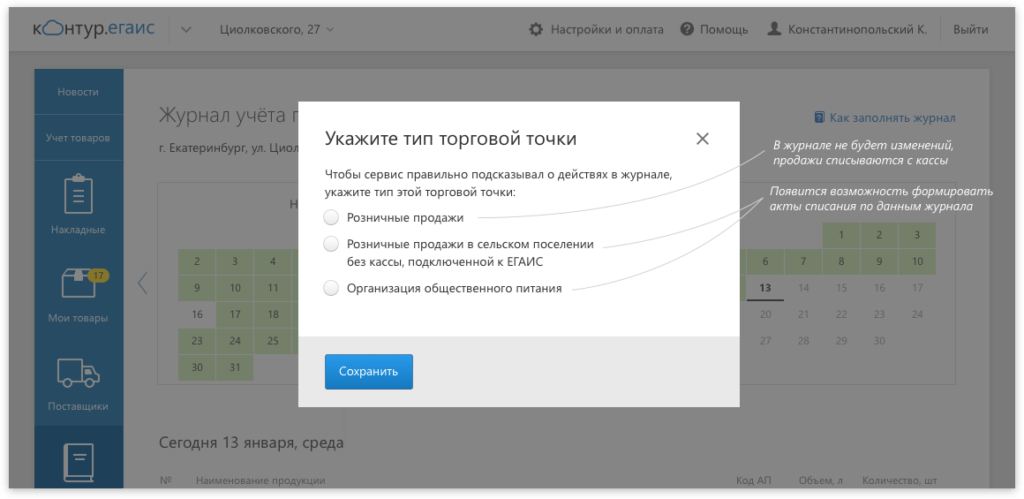Click the Как заполнять журнал help link

[x=885, y=118]
